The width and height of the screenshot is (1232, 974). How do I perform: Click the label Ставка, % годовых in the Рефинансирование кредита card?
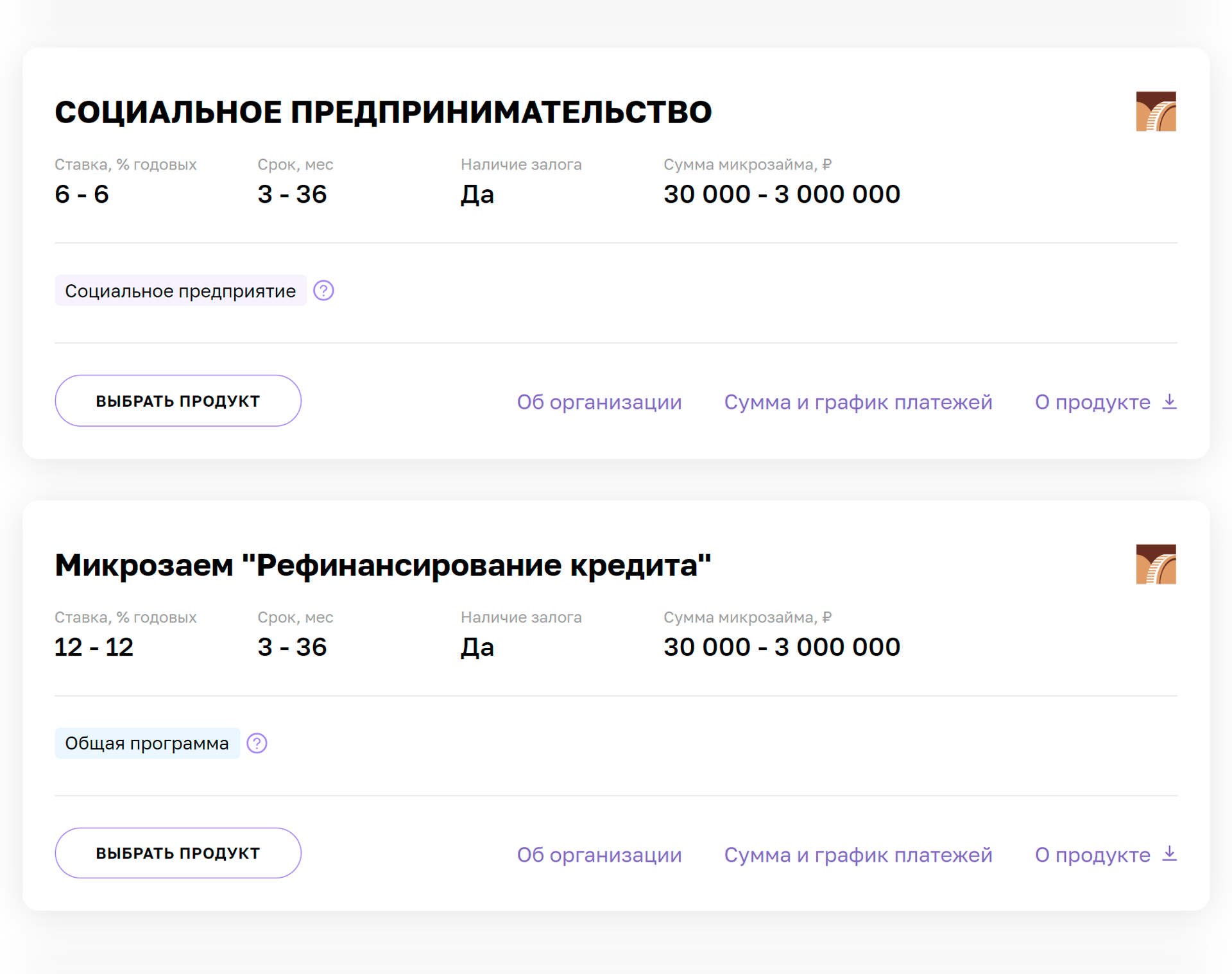click(x=126, y=617)
